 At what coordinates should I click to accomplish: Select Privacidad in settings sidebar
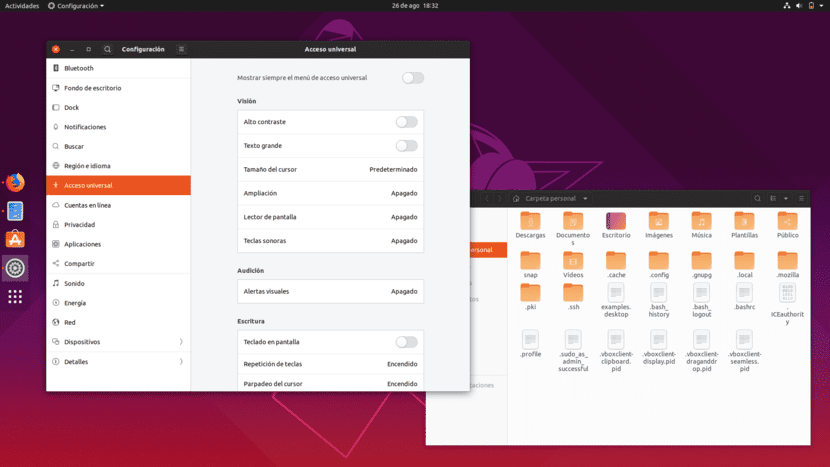coord(118,224)
